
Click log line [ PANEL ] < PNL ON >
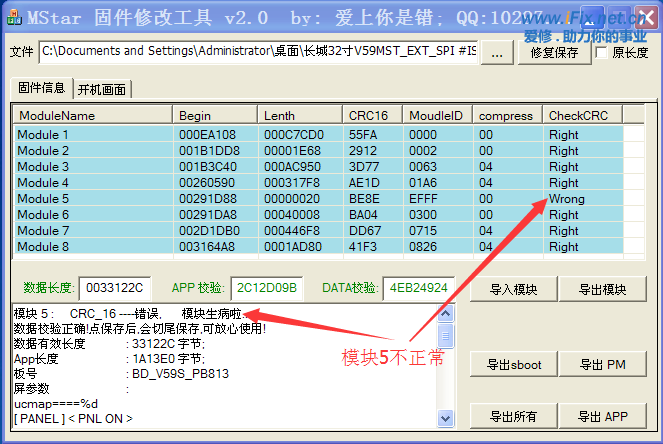tap(73, 419)
